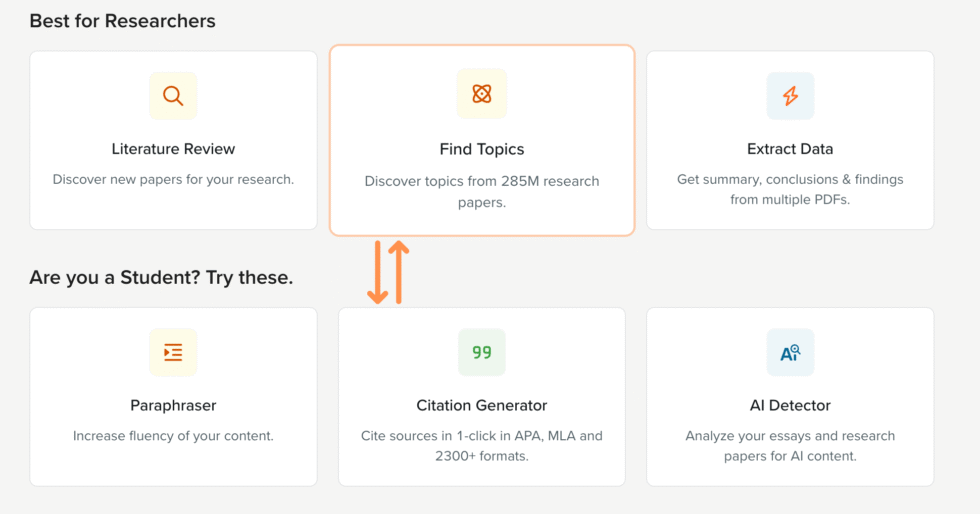
Task: Open the Extract Data title link
Action: (x=790, y=149)
